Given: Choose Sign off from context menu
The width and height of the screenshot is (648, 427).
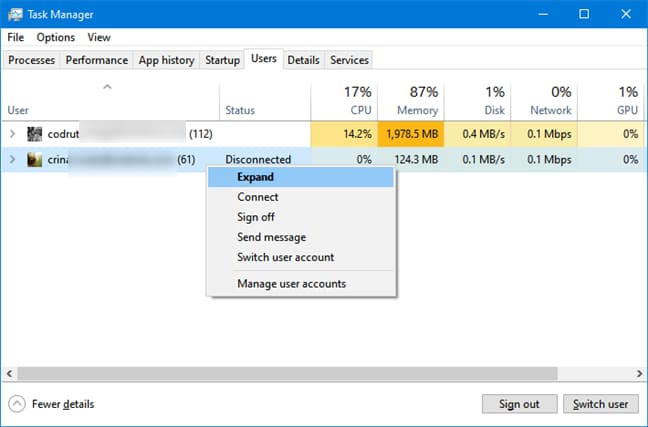Looking at the screenshot, I should (256, 217).
